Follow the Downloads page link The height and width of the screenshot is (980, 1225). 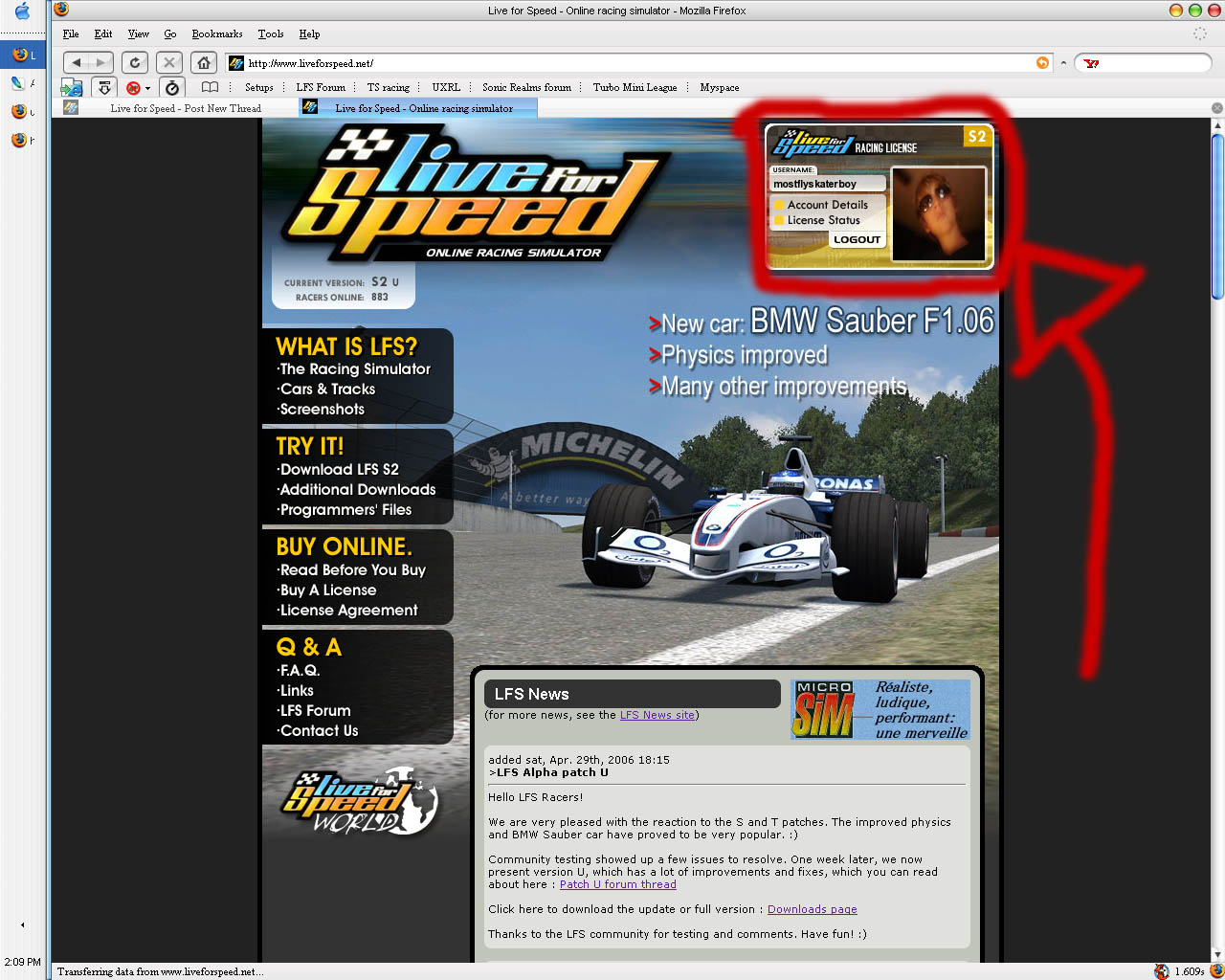tap(813, 909)
